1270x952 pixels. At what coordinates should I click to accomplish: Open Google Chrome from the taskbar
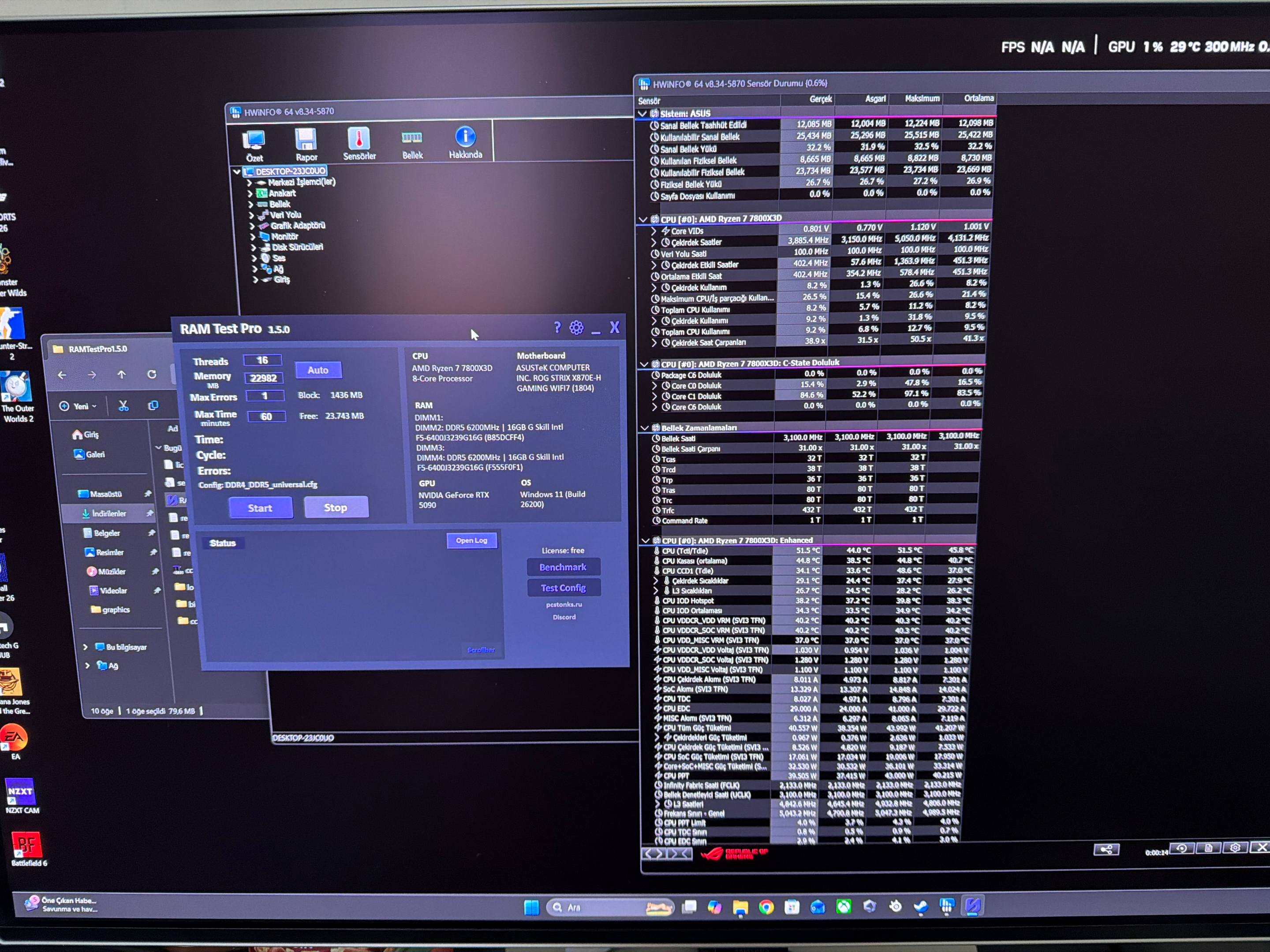766,907
